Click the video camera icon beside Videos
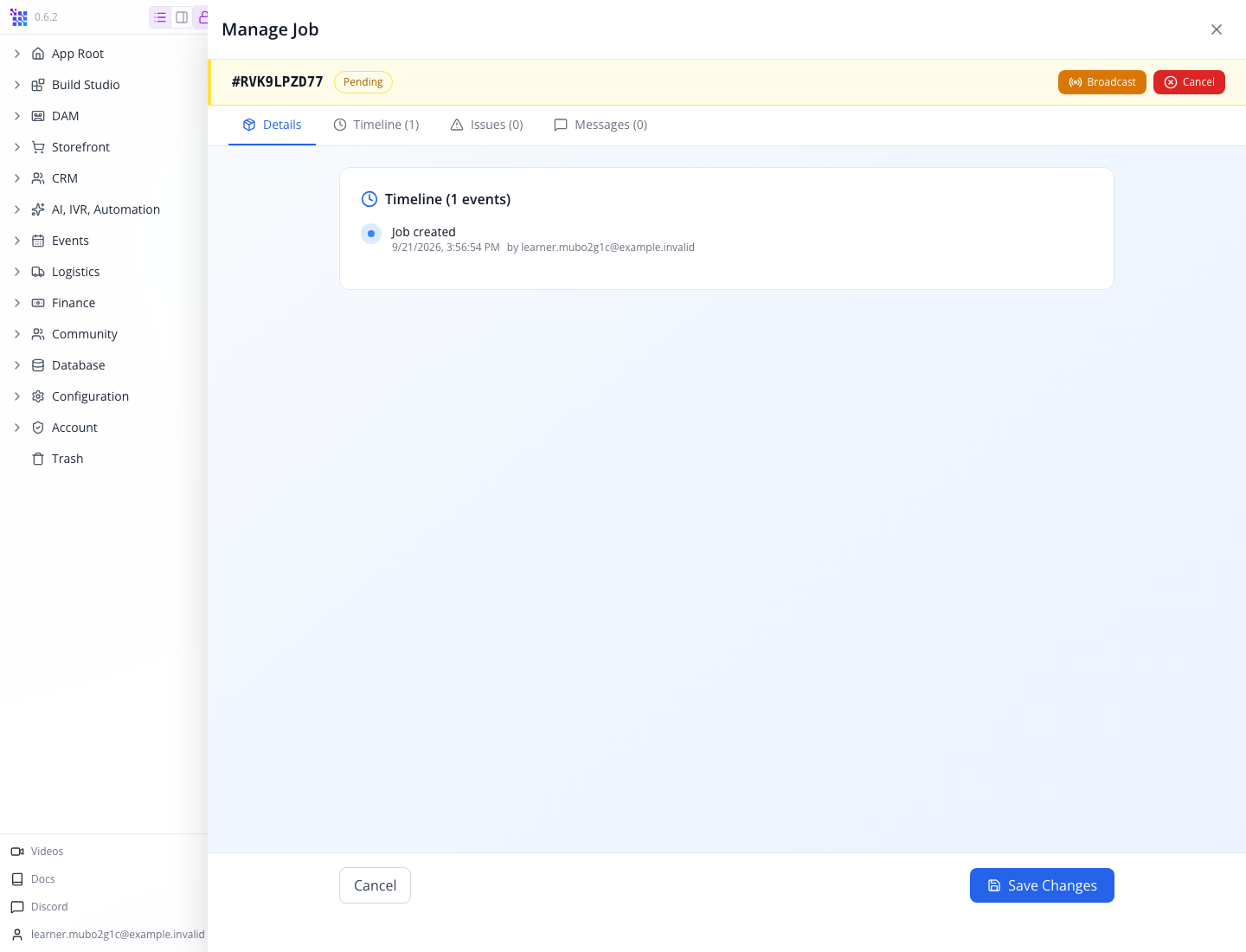This screenshot has width=1246, height=952. click(17, 852)
